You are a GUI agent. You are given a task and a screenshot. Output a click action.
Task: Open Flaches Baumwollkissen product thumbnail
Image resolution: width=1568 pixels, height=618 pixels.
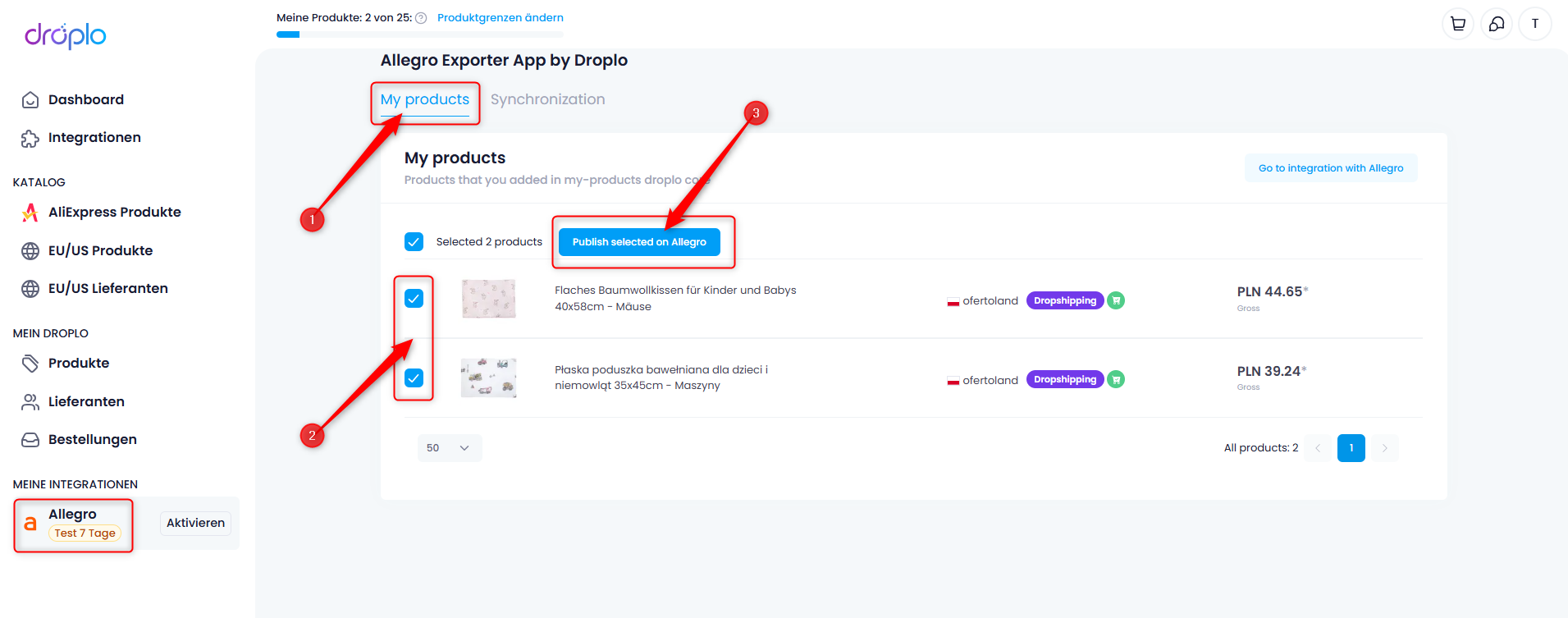489,299
